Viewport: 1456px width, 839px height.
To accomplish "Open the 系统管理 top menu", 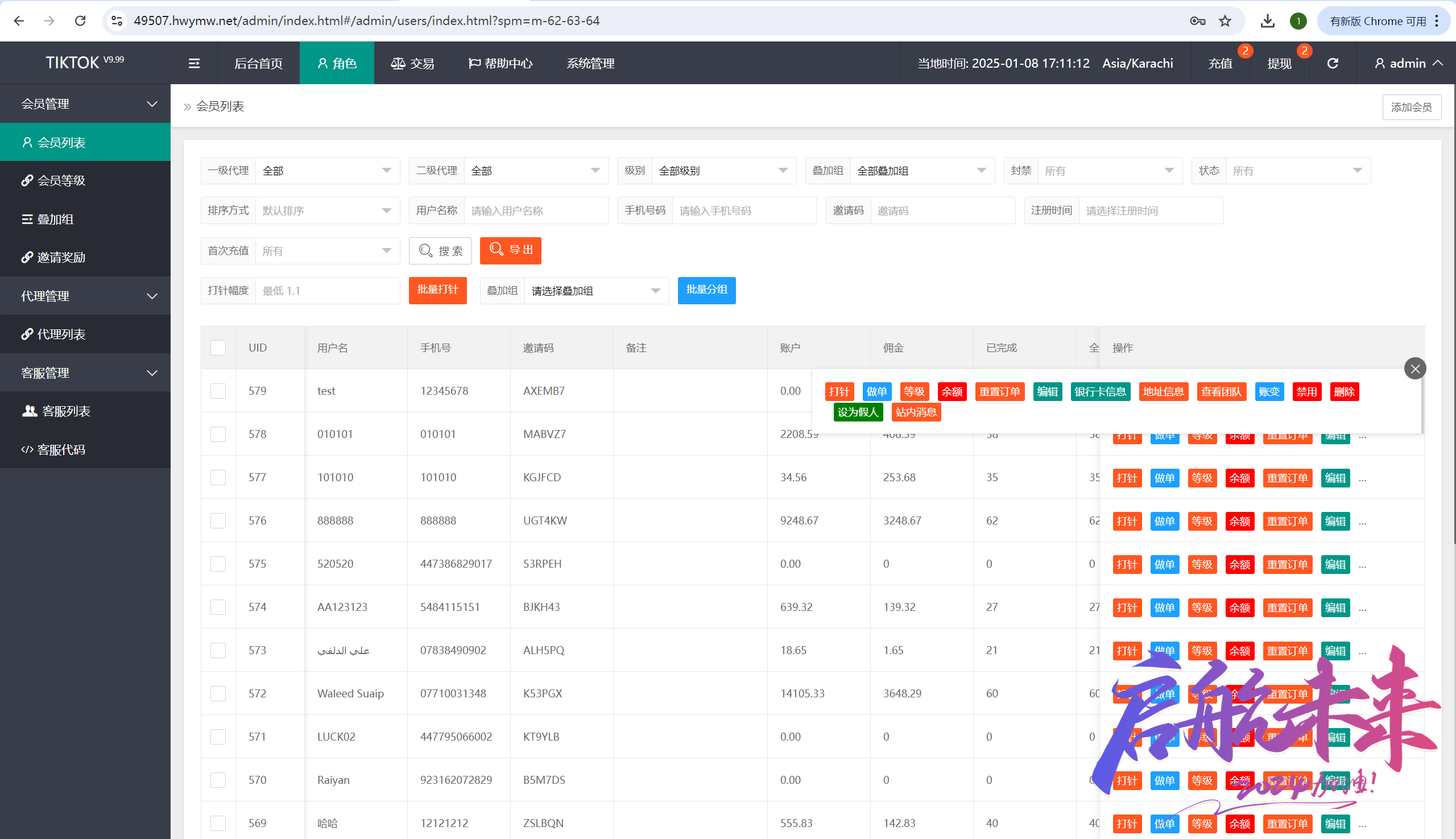I will click(590, 63).
